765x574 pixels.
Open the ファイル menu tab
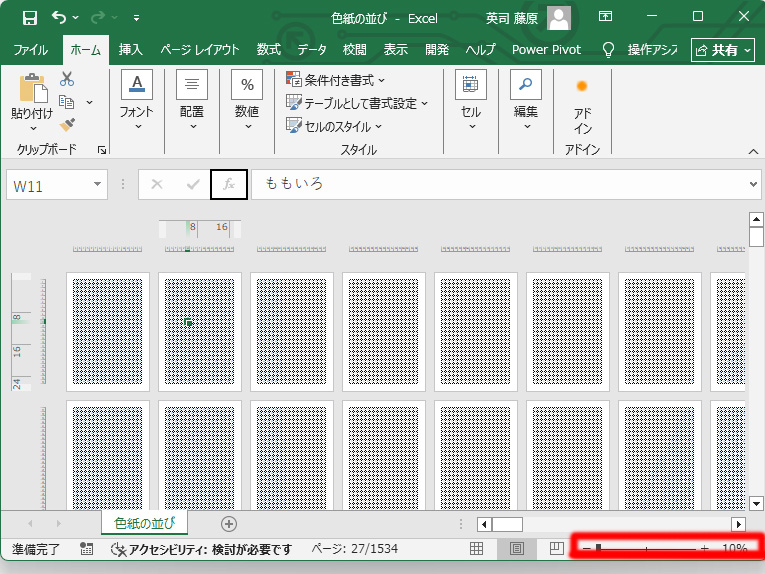[31, 49]
